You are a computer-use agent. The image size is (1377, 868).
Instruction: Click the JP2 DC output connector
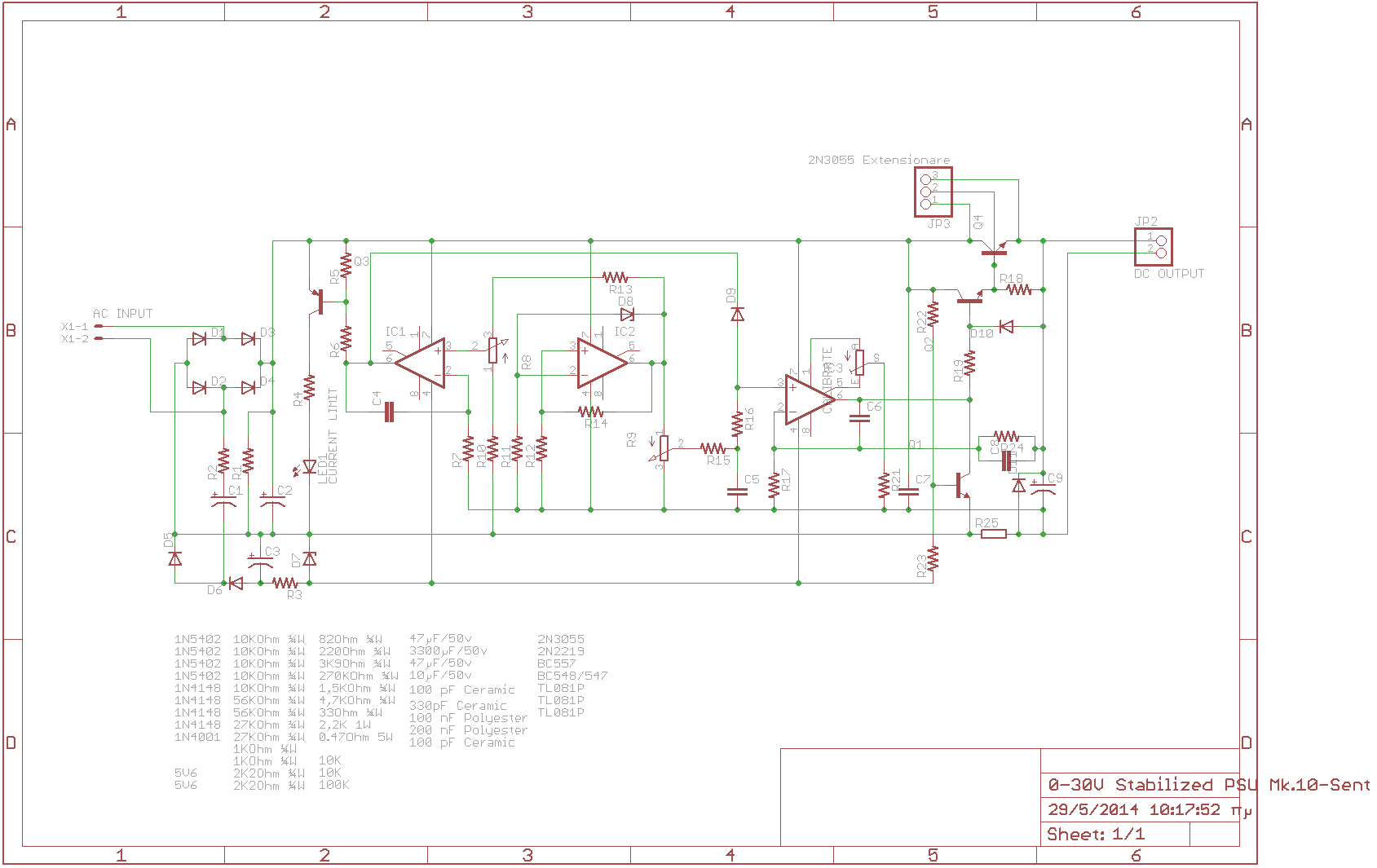click(1154, 246)
